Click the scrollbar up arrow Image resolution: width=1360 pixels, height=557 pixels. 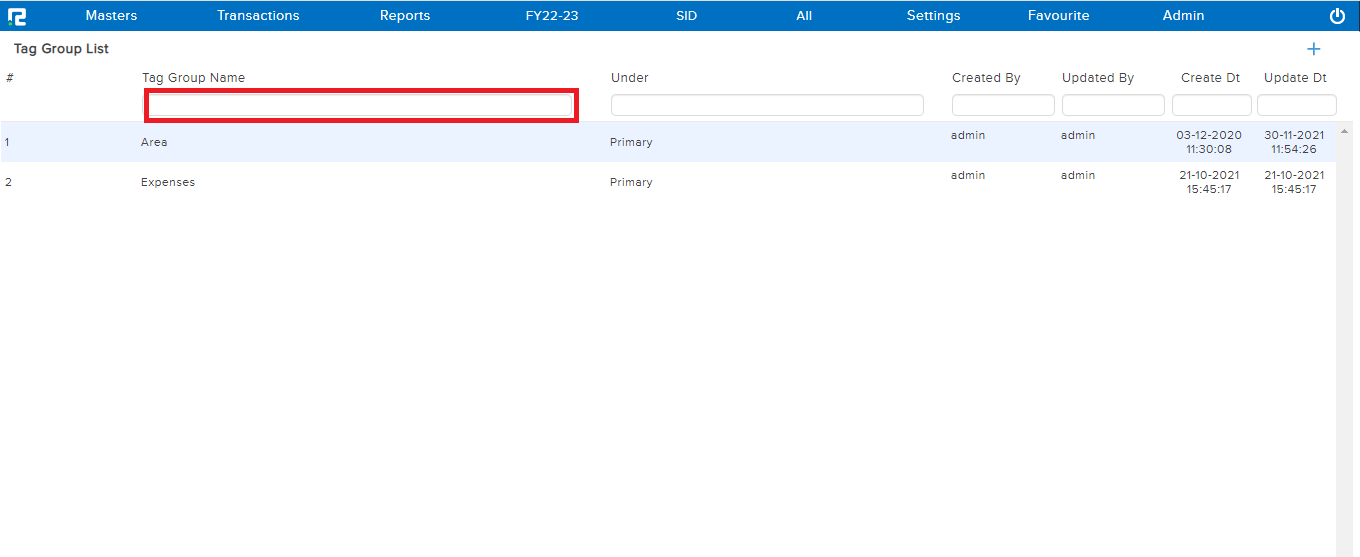pyautogui.click(x=1345, y=130)
